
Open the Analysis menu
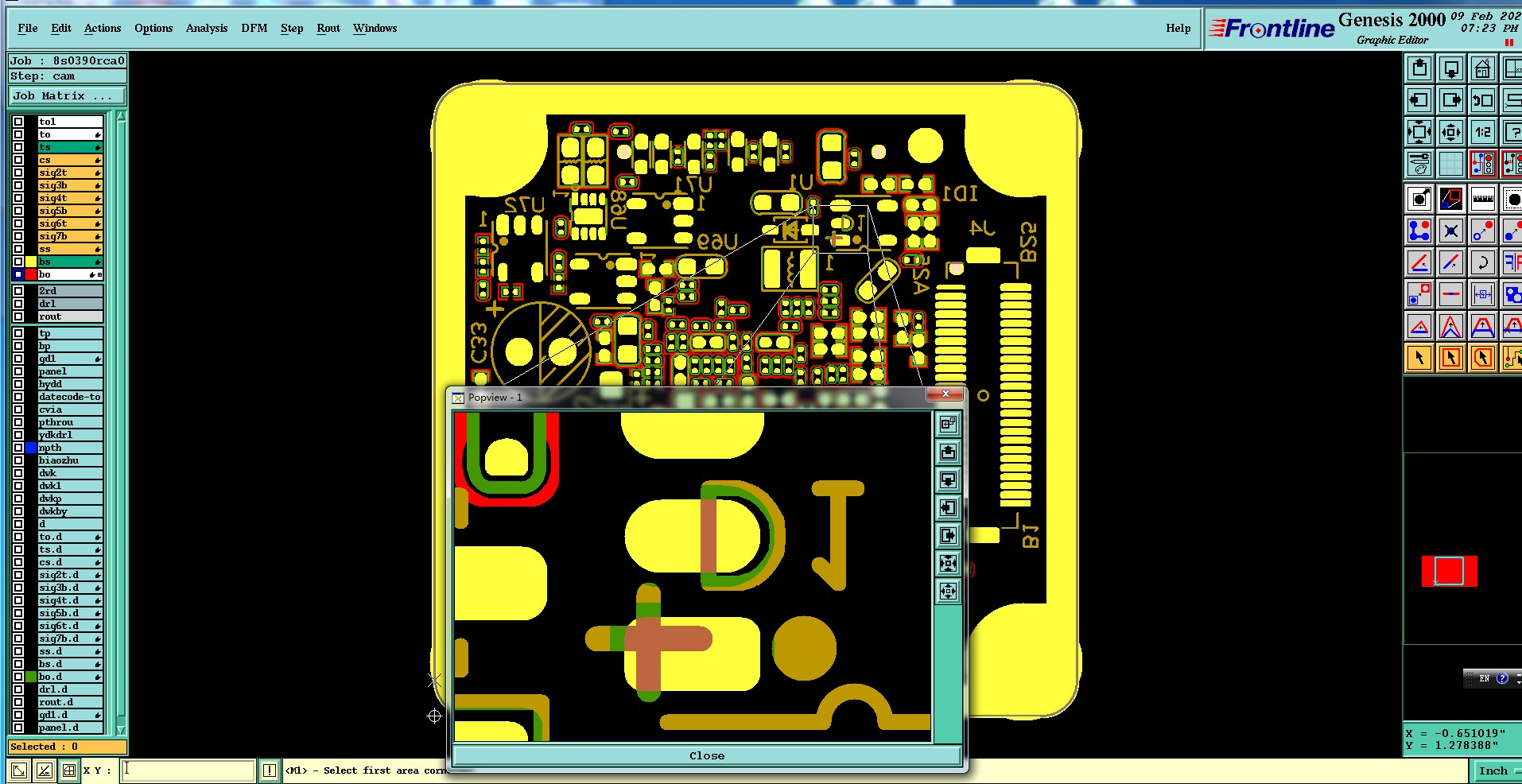pos(207,28)
